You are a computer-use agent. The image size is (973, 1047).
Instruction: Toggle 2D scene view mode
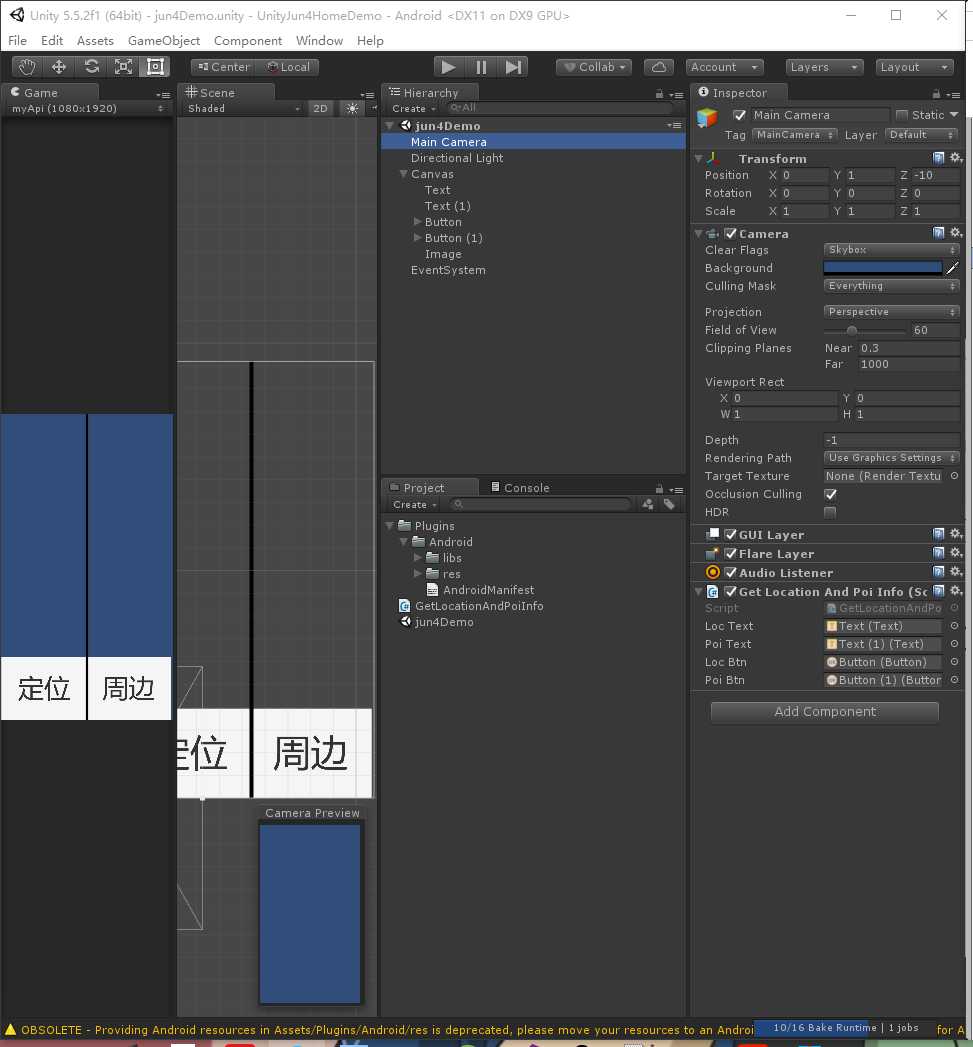tap(321, 108)
